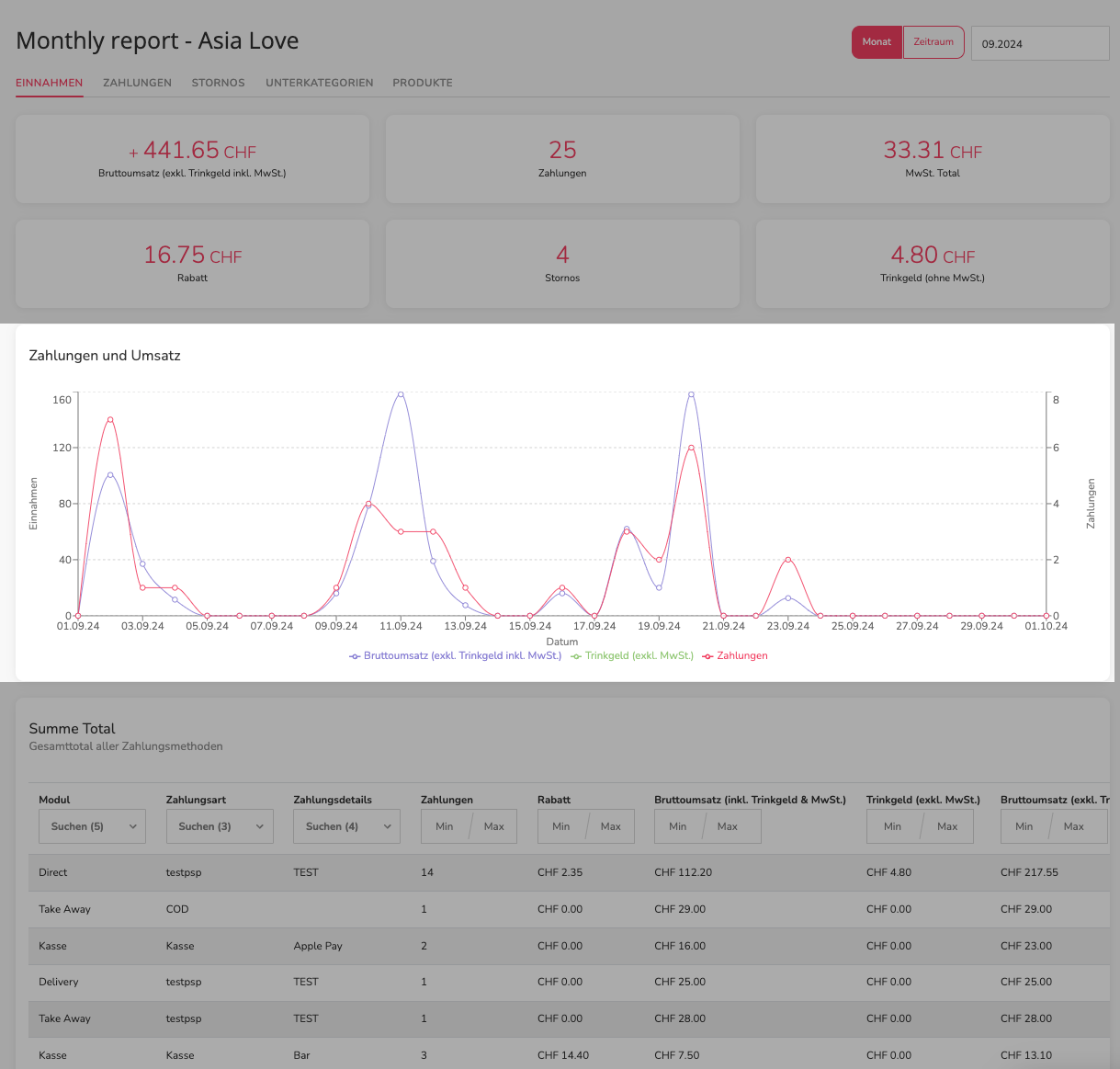
Task: Open the Modul Suchen (5) dropdown
Action: click(x=93, y=826)
